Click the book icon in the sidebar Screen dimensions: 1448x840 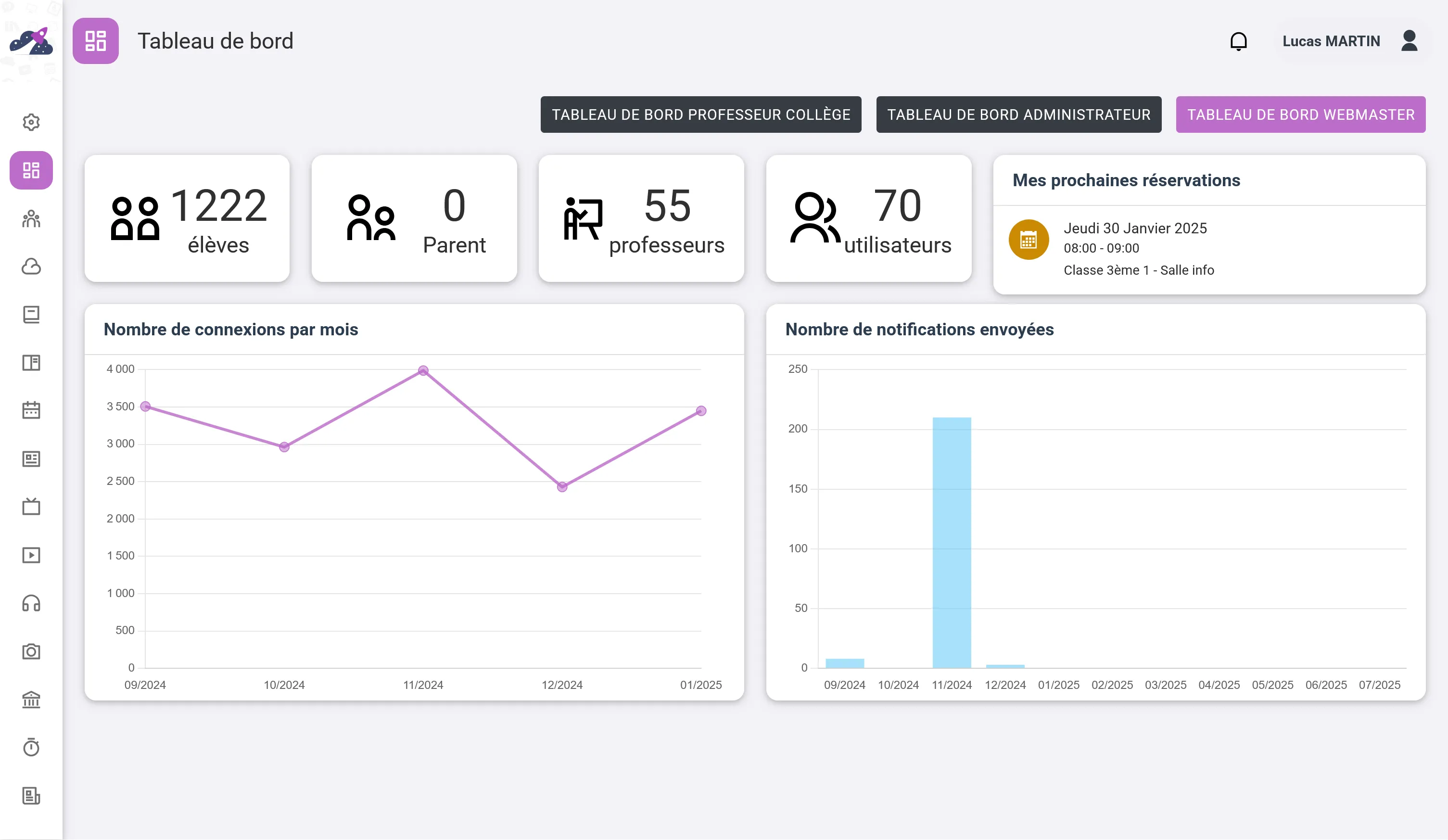[31, 315]
